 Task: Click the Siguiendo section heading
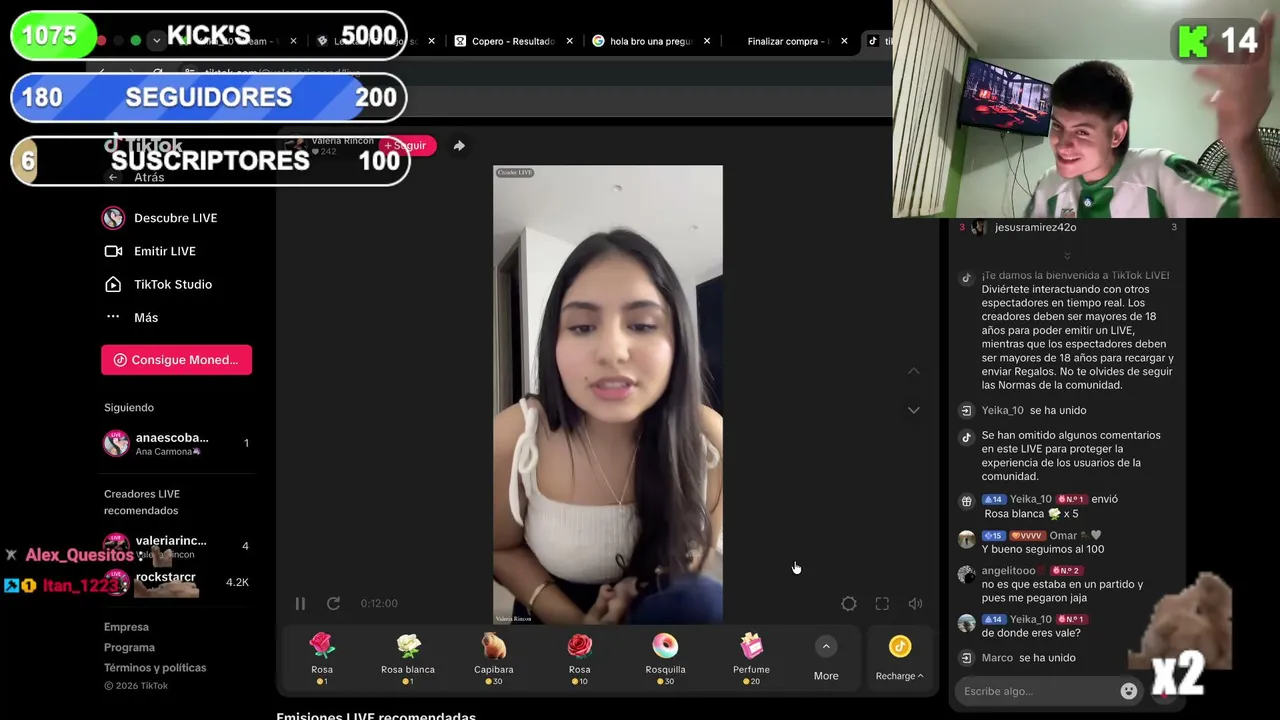tap(129, 407)
